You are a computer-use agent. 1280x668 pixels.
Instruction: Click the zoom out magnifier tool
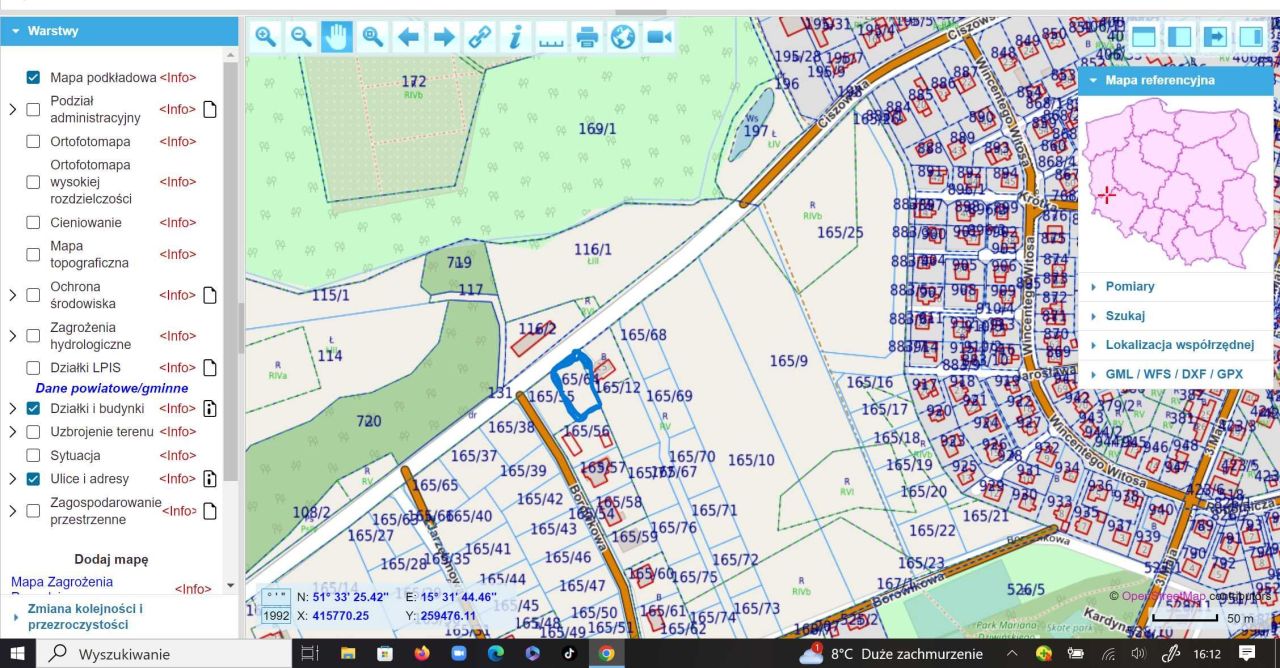coord(301,38)
